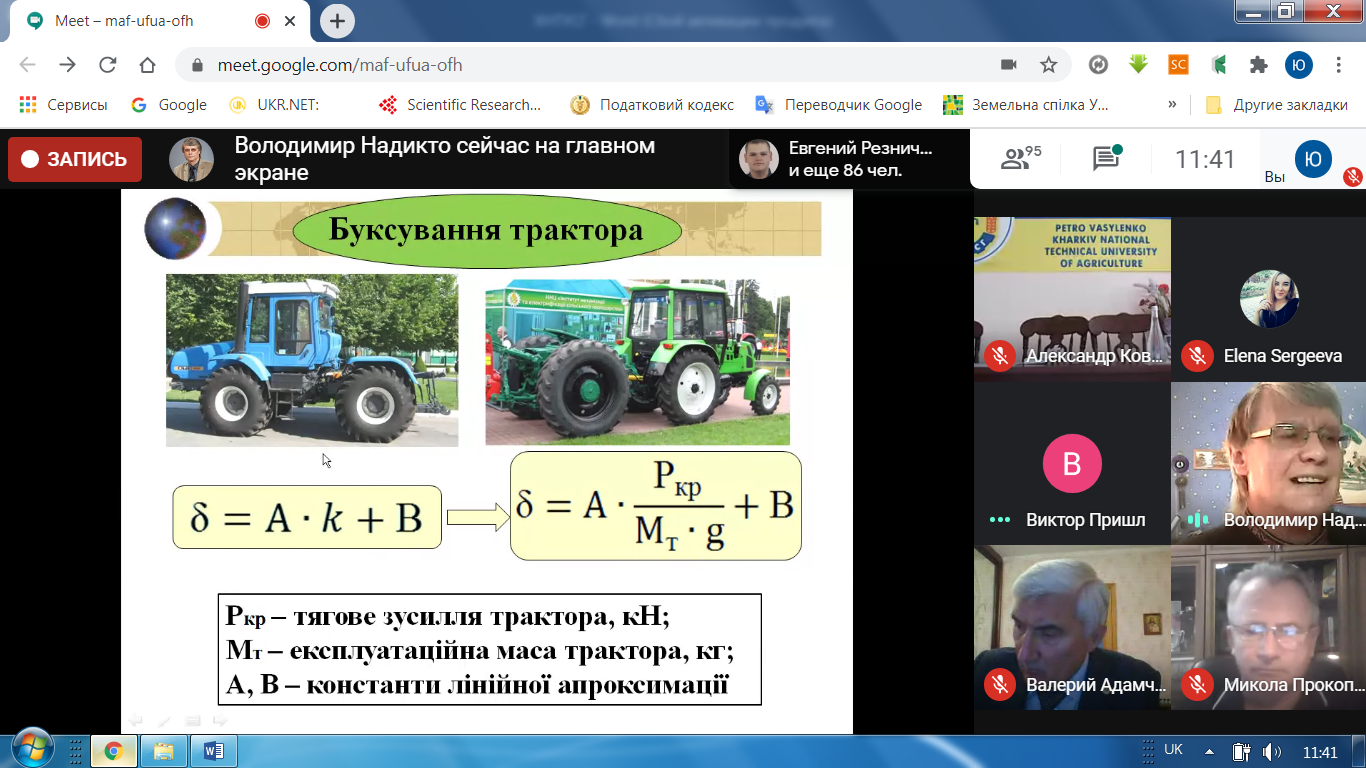Select the Микола Прокоп participant tile

1268,628
